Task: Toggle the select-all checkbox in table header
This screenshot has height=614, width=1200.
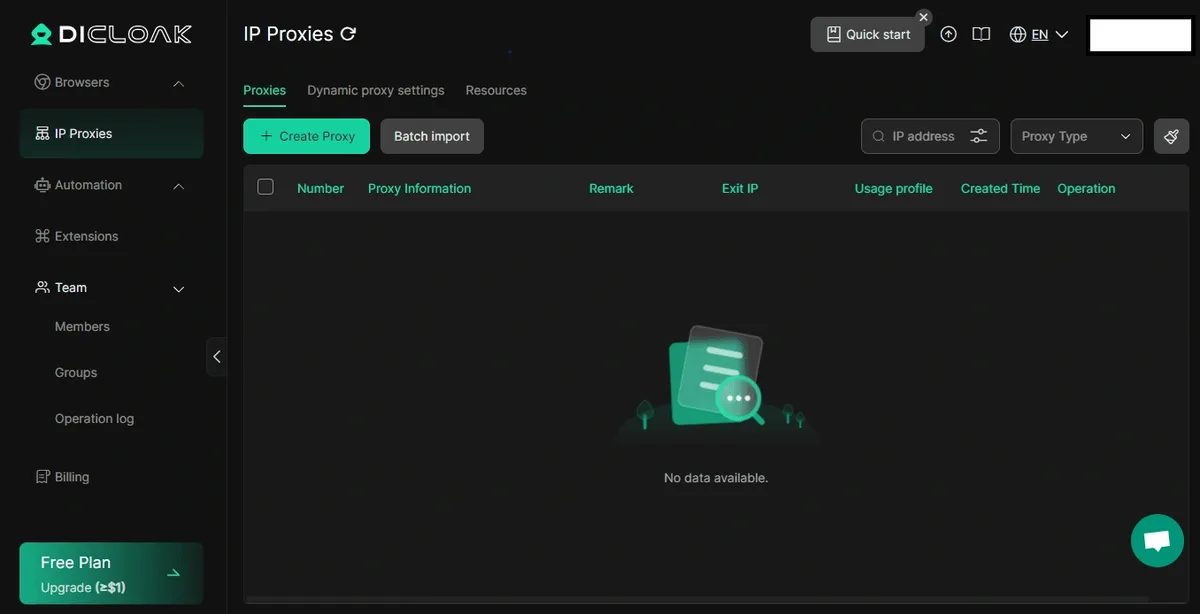Action: (265, 187)
